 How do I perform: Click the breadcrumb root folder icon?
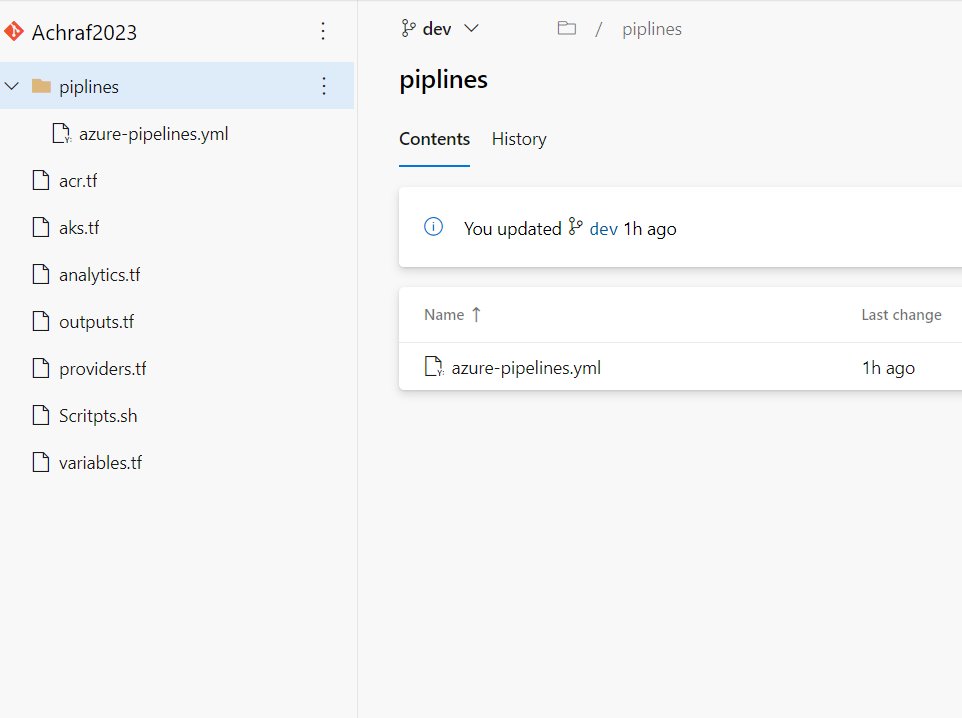point(567,28)
